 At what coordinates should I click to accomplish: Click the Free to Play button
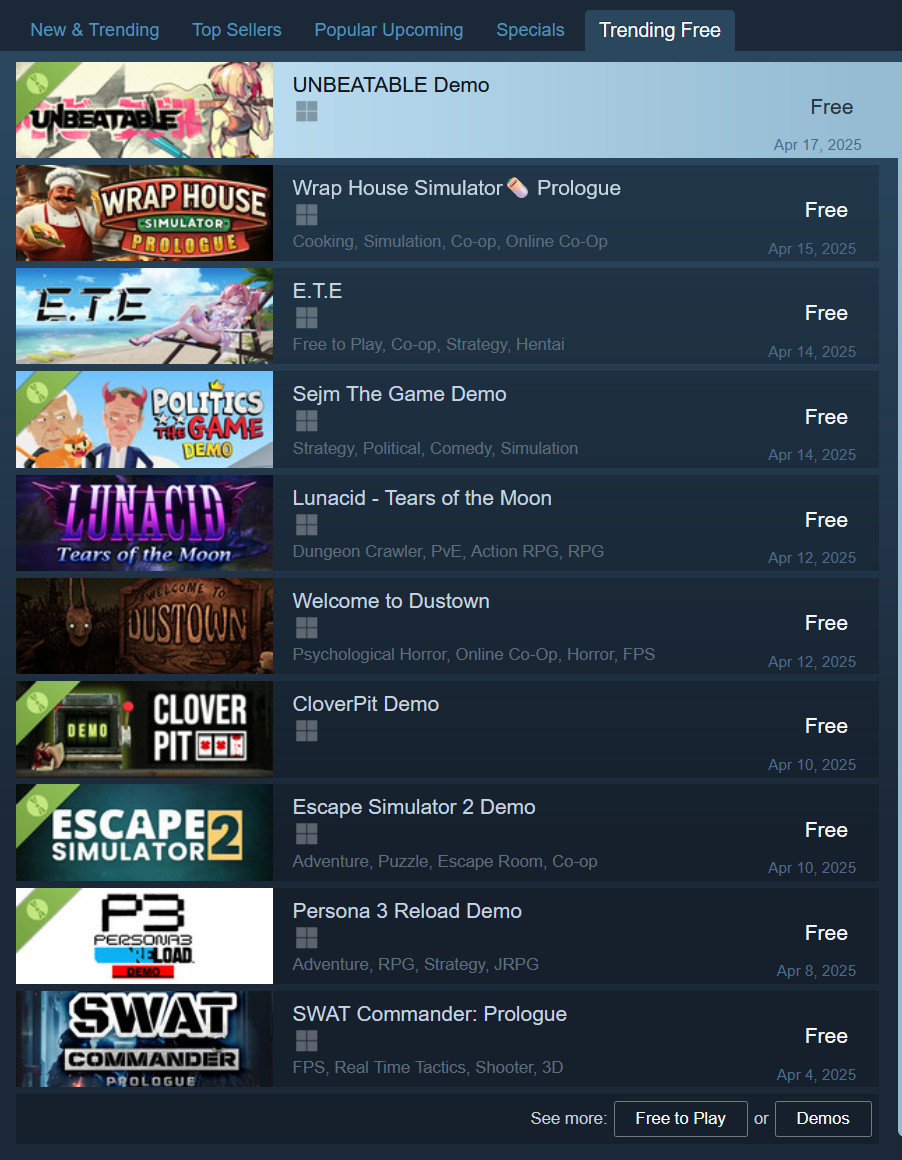681,1119
